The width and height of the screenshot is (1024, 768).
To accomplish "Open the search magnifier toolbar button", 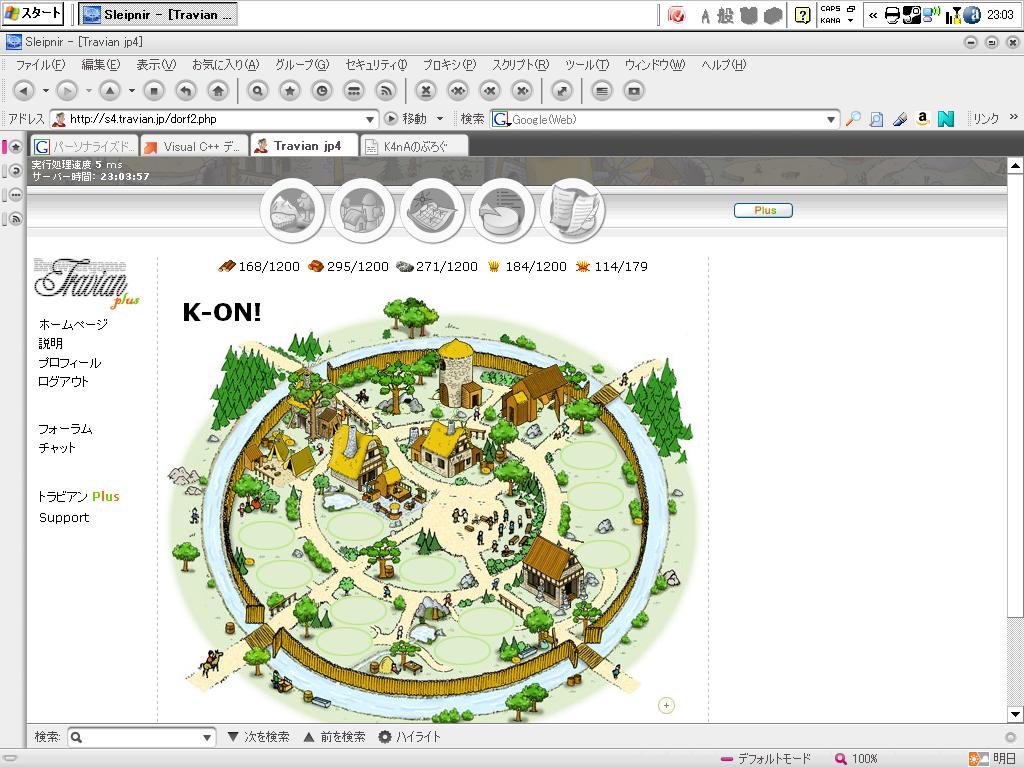I will (257, 91).
